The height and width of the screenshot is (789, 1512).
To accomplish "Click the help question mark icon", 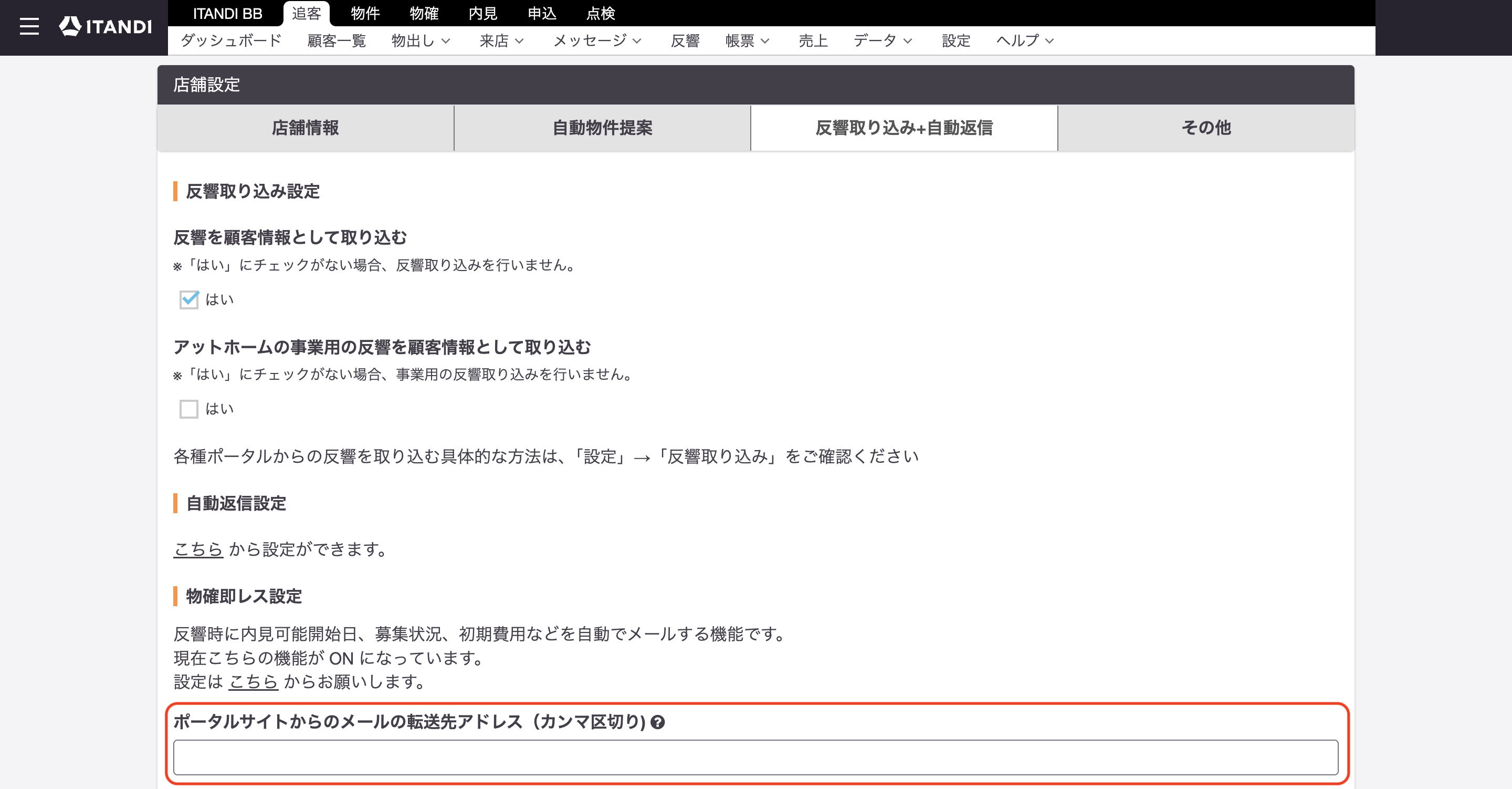I will tap(657, 722).
